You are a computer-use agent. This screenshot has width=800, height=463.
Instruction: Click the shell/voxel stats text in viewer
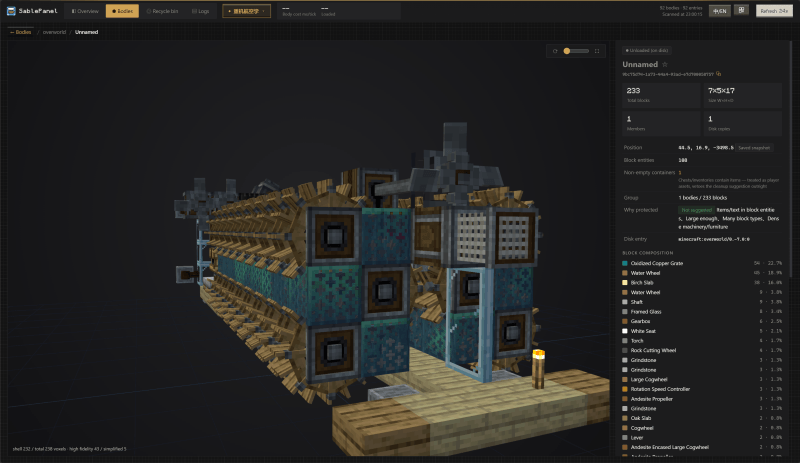pyautogui.click(x=69, y=449)
